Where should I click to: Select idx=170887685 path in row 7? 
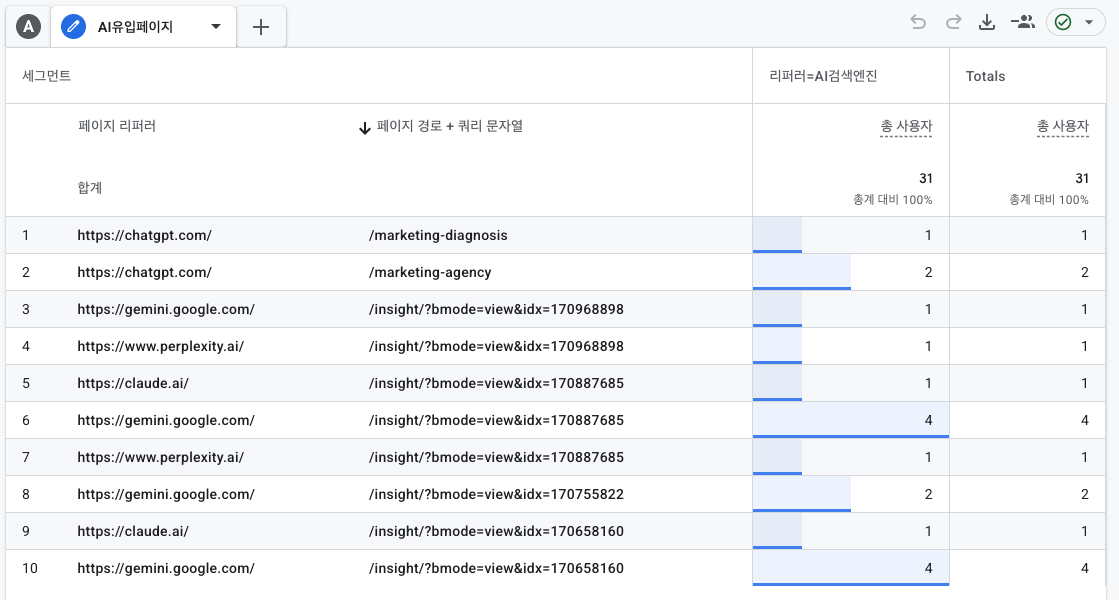pos(496,458)
